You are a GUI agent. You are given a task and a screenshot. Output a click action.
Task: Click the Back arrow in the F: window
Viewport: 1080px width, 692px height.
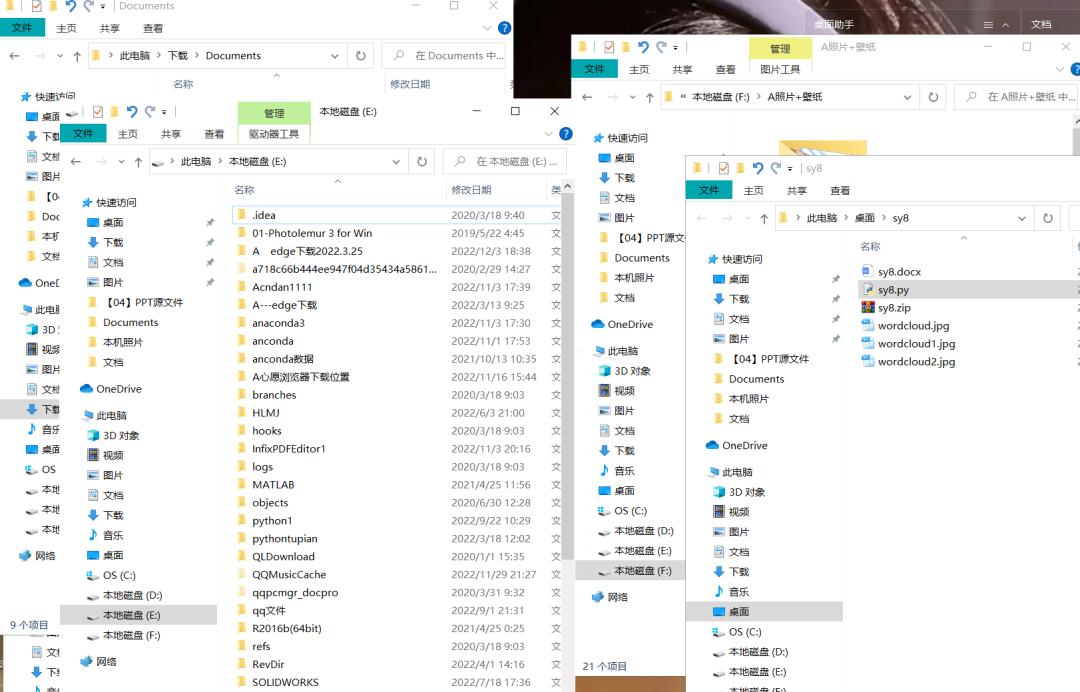click(x=588, y=97)
